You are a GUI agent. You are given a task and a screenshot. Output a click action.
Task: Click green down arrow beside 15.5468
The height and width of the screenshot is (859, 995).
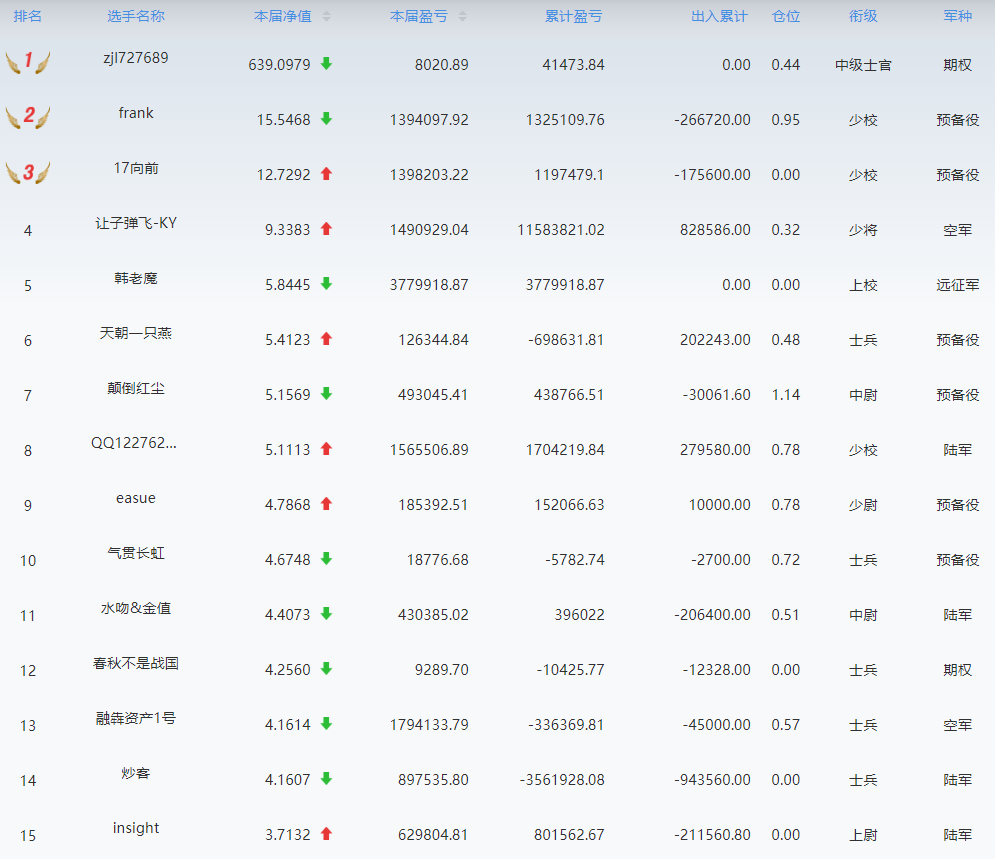(326, 119)
